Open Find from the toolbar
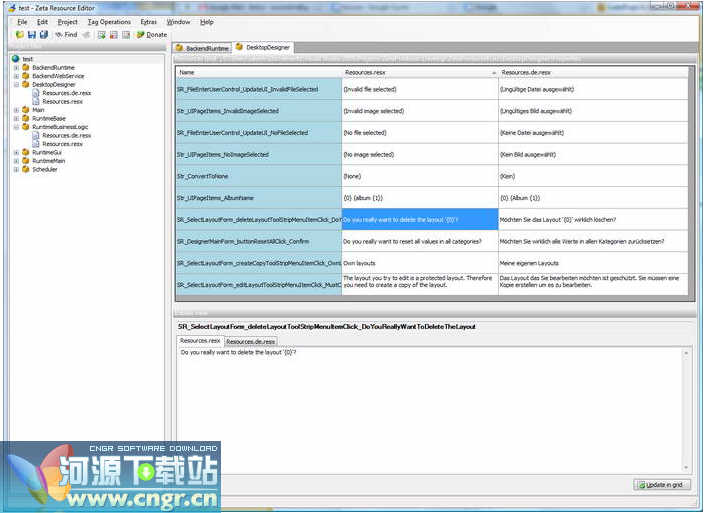Screen dimensions: 704x513 click(66, 35)
